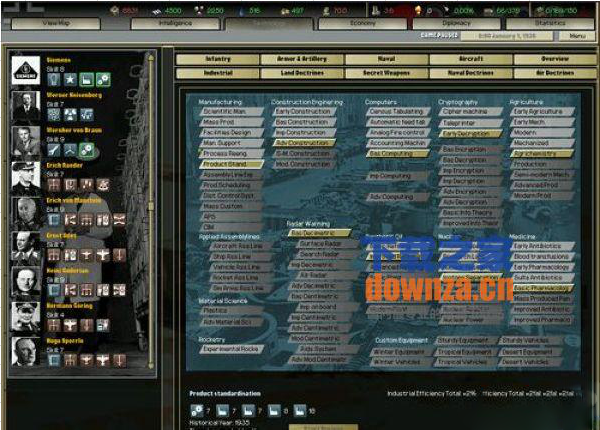The image size is (600, 430).
Task: Click the green gears icon under Wernher von Braun
Action: [x=86, y=150]
